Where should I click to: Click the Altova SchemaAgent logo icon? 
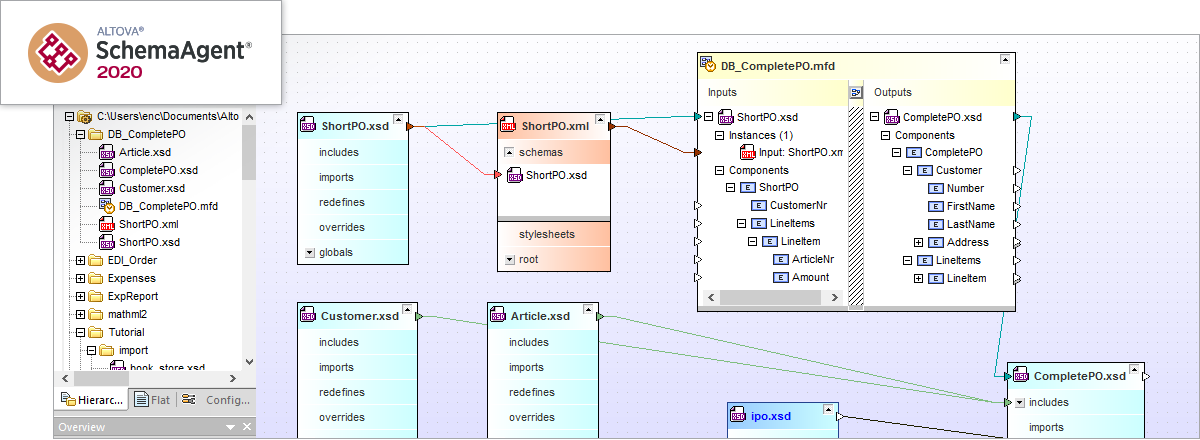pyautogui.click(x=60, y=52)
